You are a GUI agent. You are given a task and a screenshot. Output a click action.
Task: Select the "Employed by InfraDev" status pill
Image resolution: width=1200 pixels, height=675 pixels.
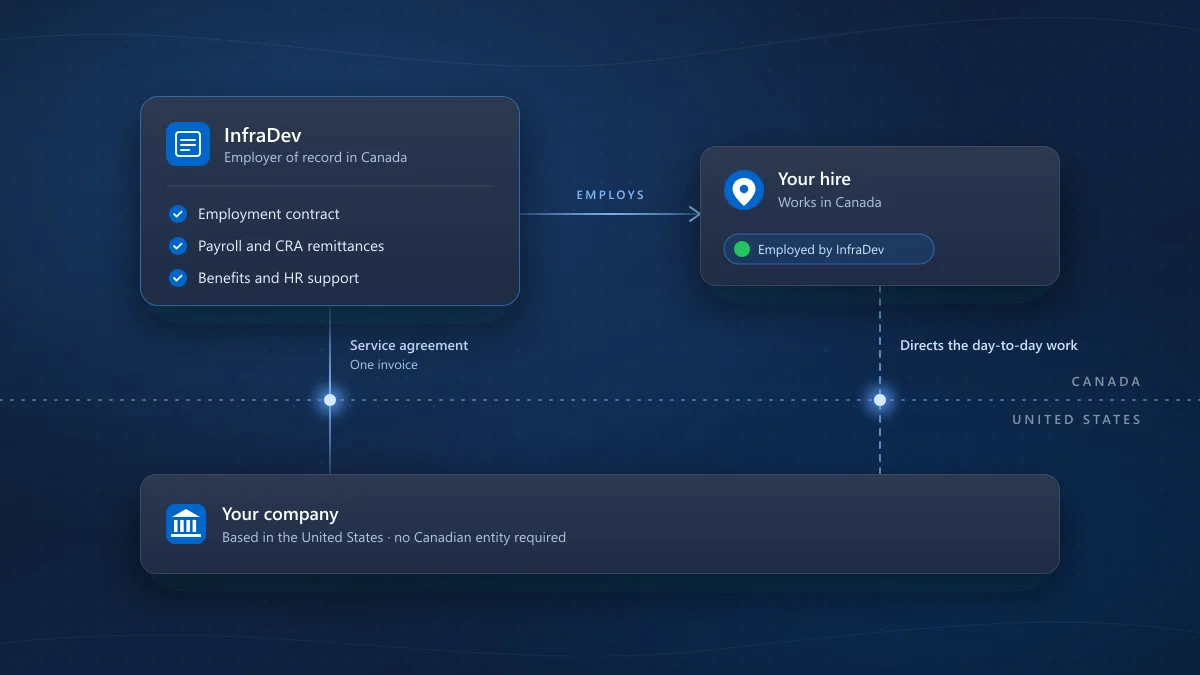(829, 249)
